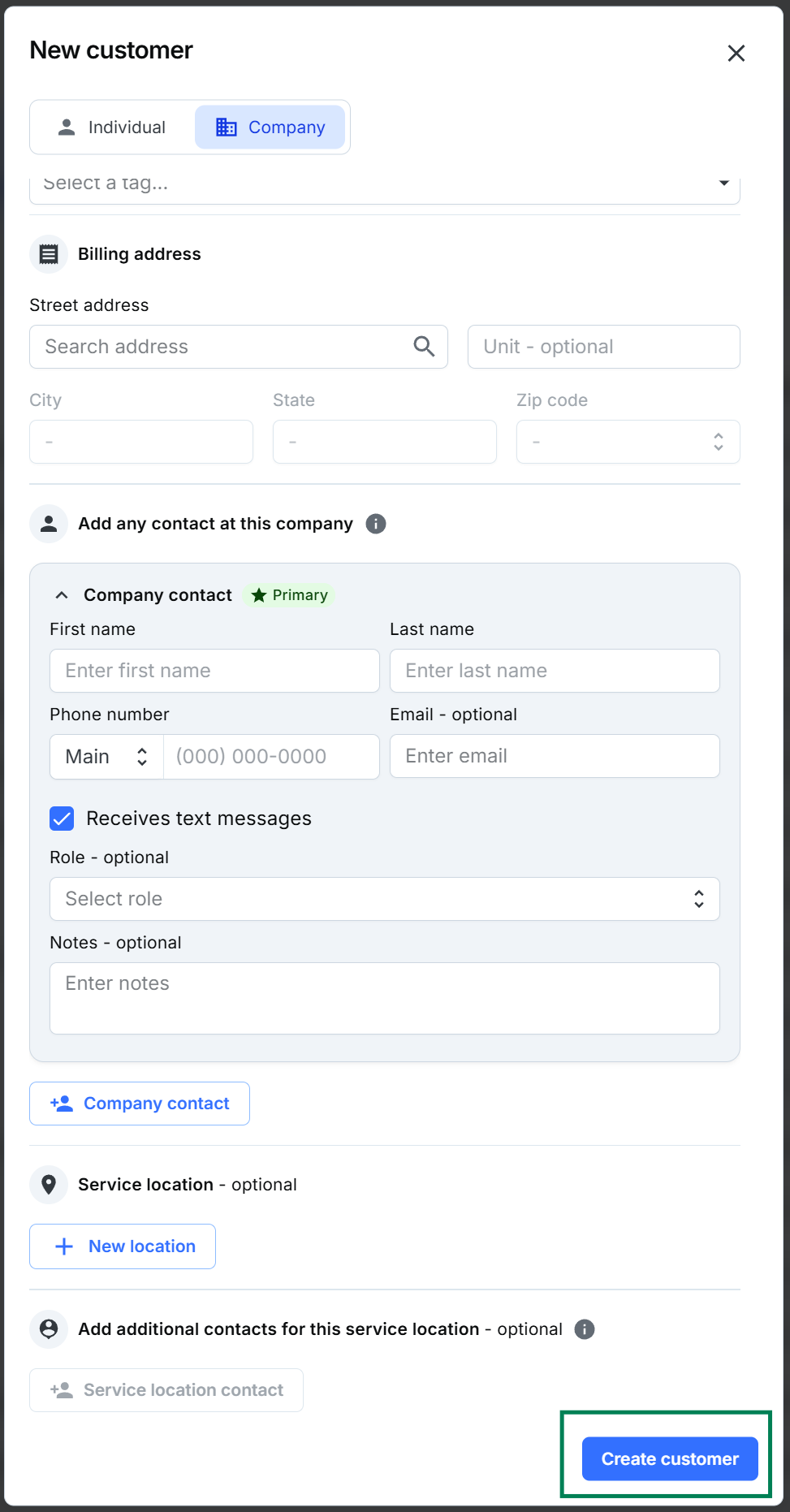Click the Zip code stepper arrows
Viewport: 790px width, 1512px height.
tap(719, 442)
